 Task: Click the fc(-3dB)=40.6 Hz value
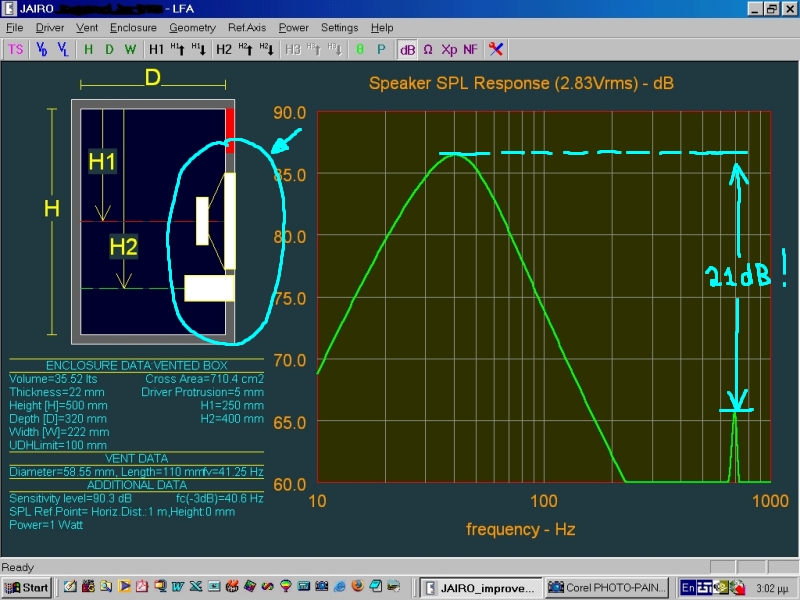(x=219, y=498)
